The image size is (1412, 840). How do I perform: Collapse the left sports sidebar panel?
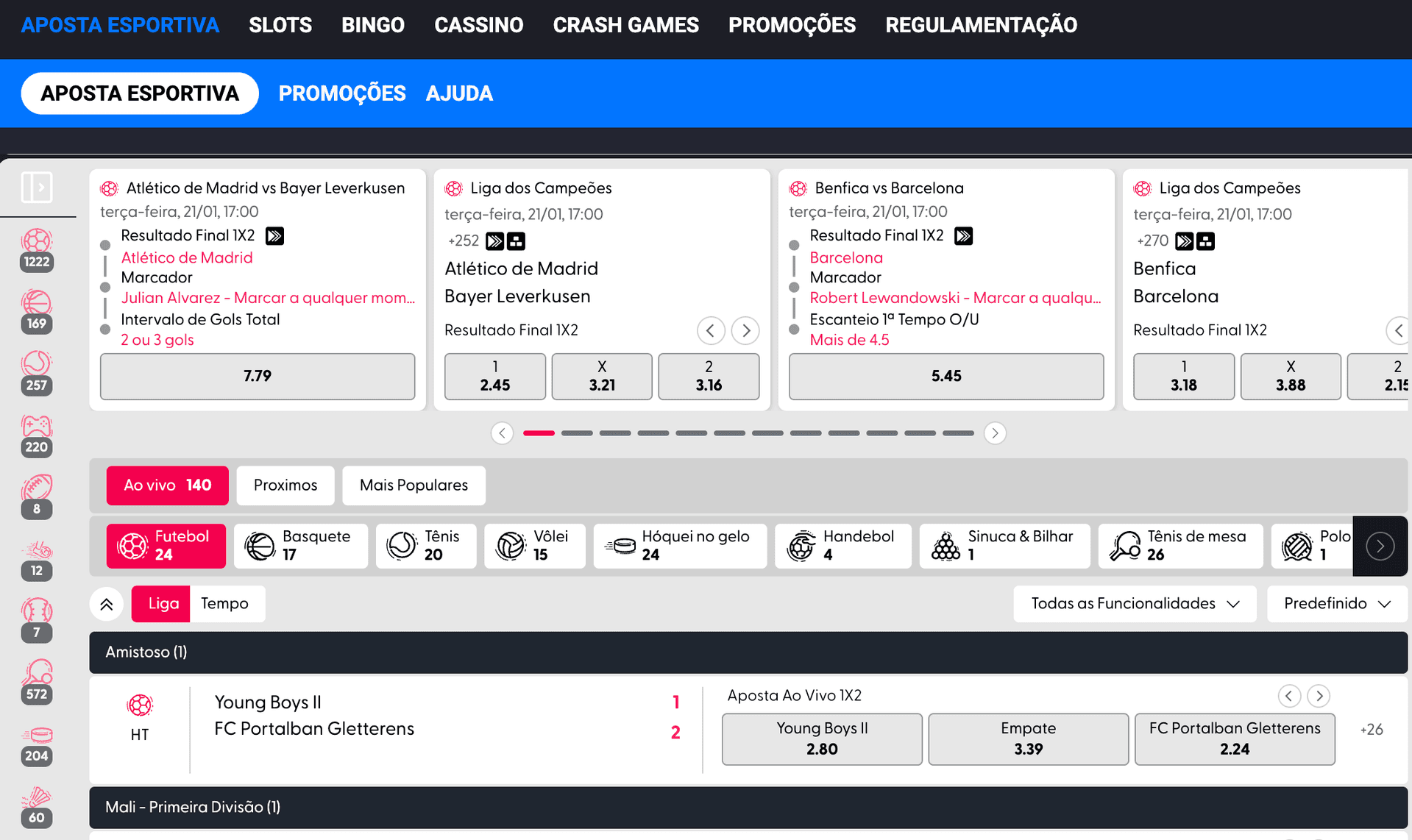(x=37, y=187)
